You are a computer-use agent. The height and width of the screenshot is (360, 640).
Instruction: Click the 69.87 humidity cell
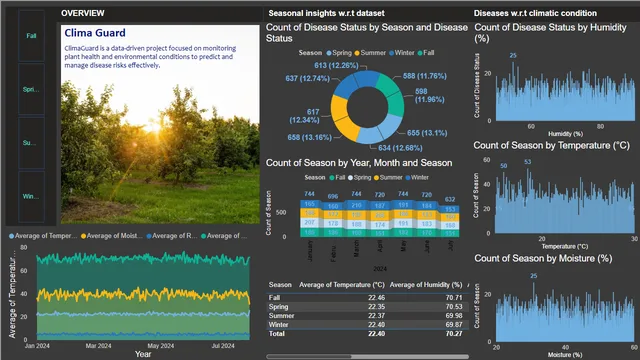(454, 325)
